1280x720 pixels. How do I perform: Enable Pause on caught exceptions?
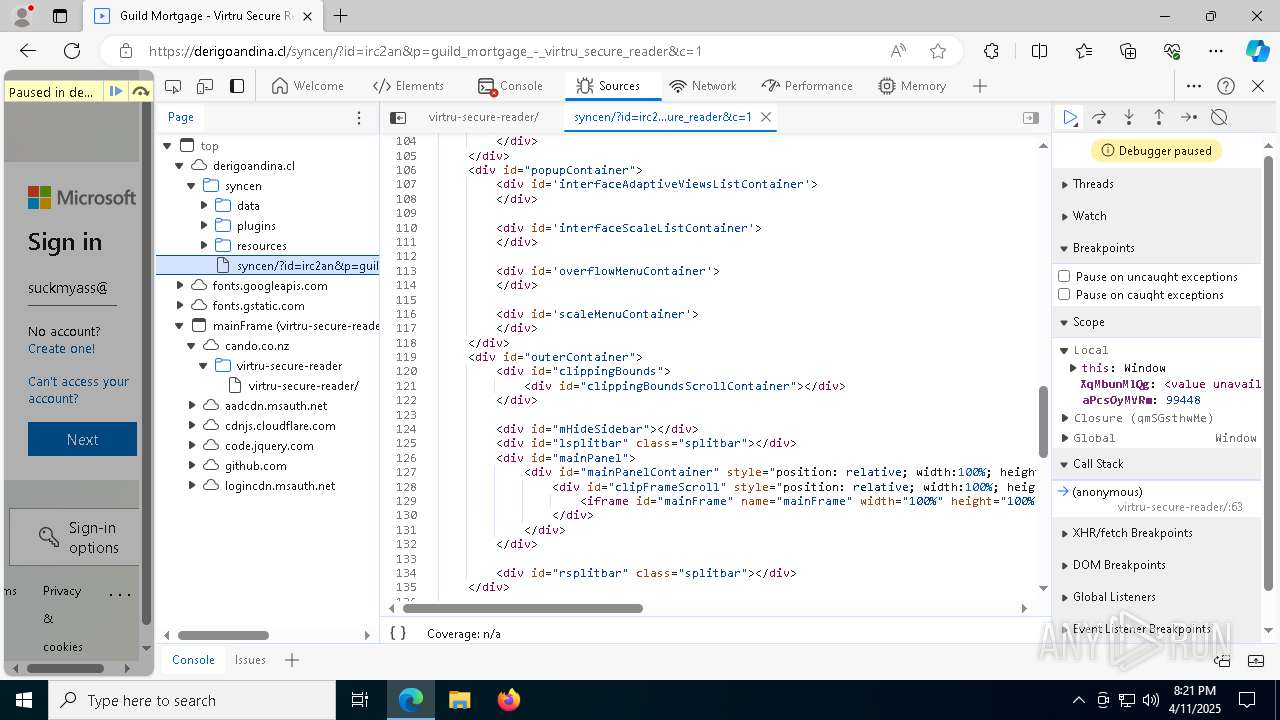pos(1064,294)
